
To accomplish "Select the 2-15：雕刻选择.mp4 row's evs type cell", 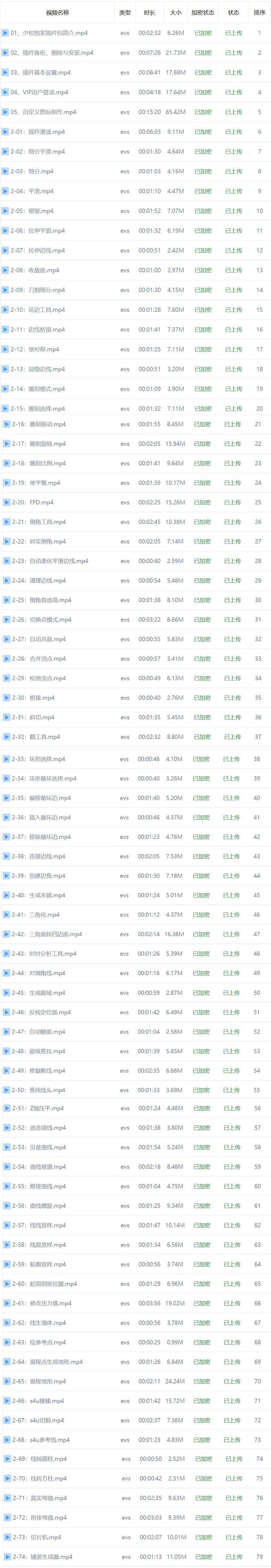I will point(125,409).
